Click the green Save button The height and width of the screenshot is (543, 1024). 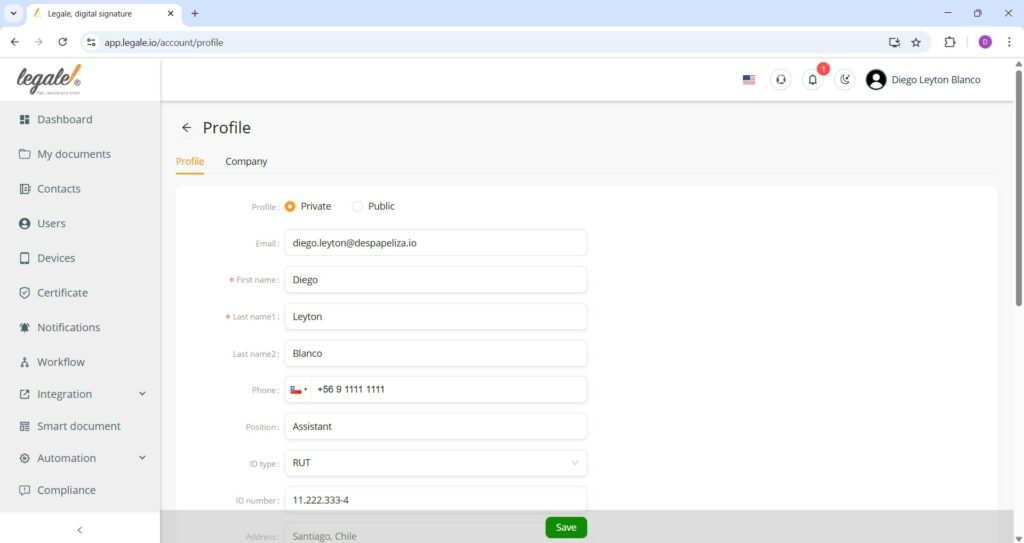[566, 527]
